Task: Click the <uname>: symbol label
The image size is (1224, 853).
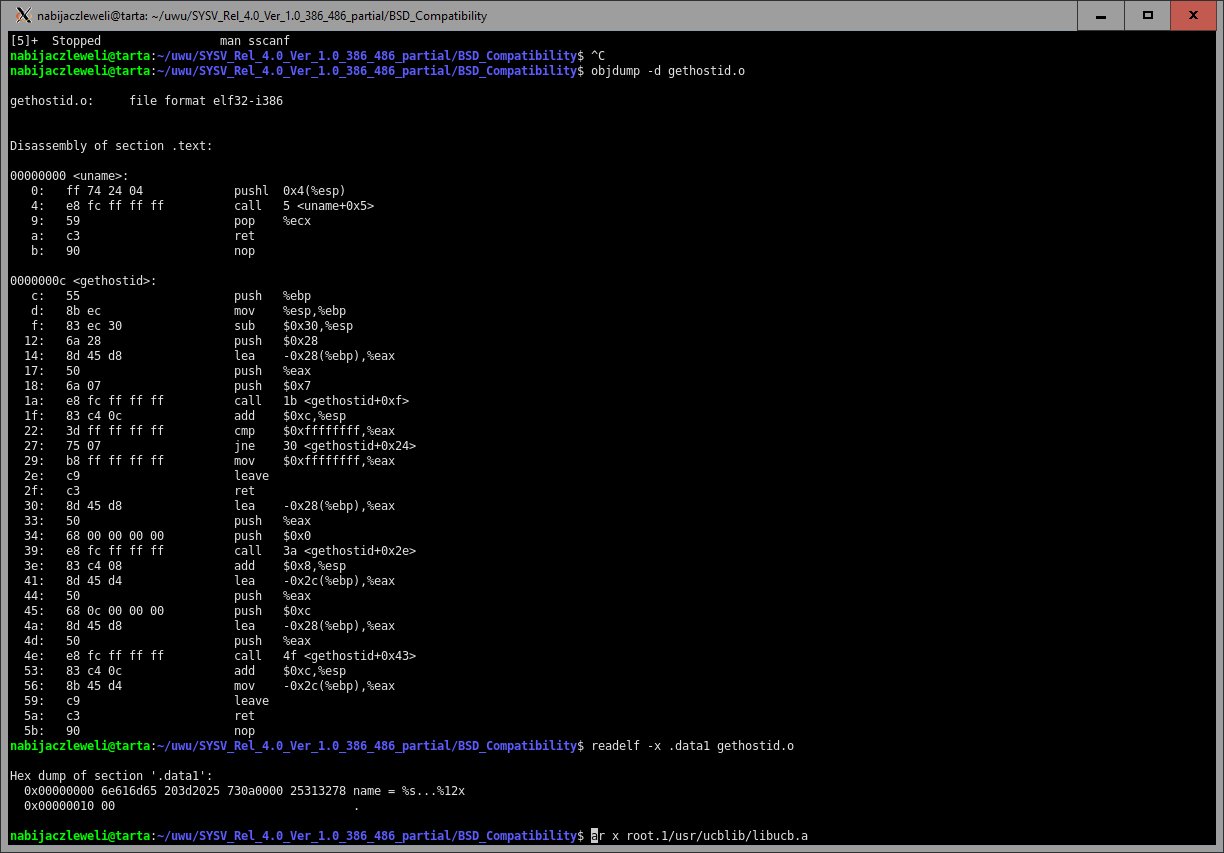Action: (x=69, y=176)
